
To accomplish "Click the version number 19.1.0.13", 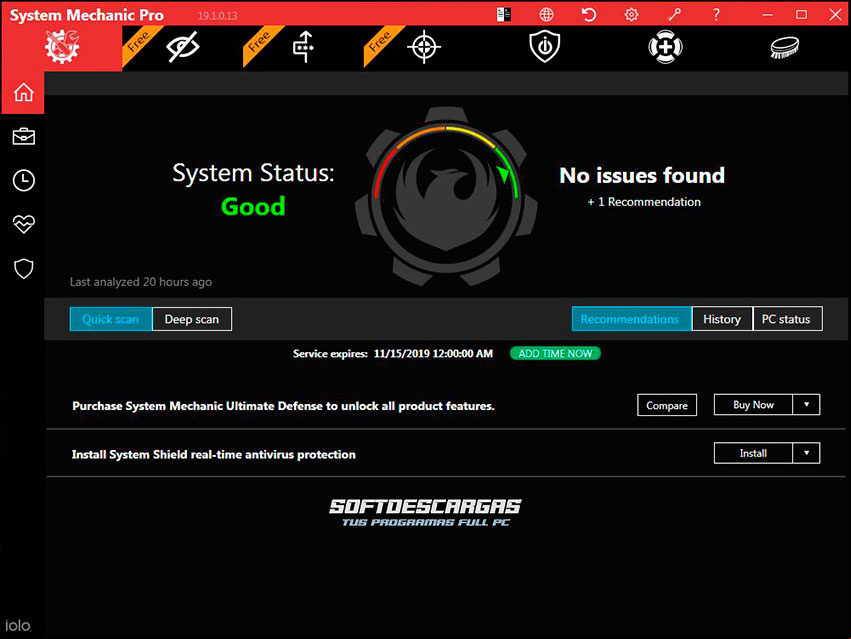I will (x=217, y=16).
